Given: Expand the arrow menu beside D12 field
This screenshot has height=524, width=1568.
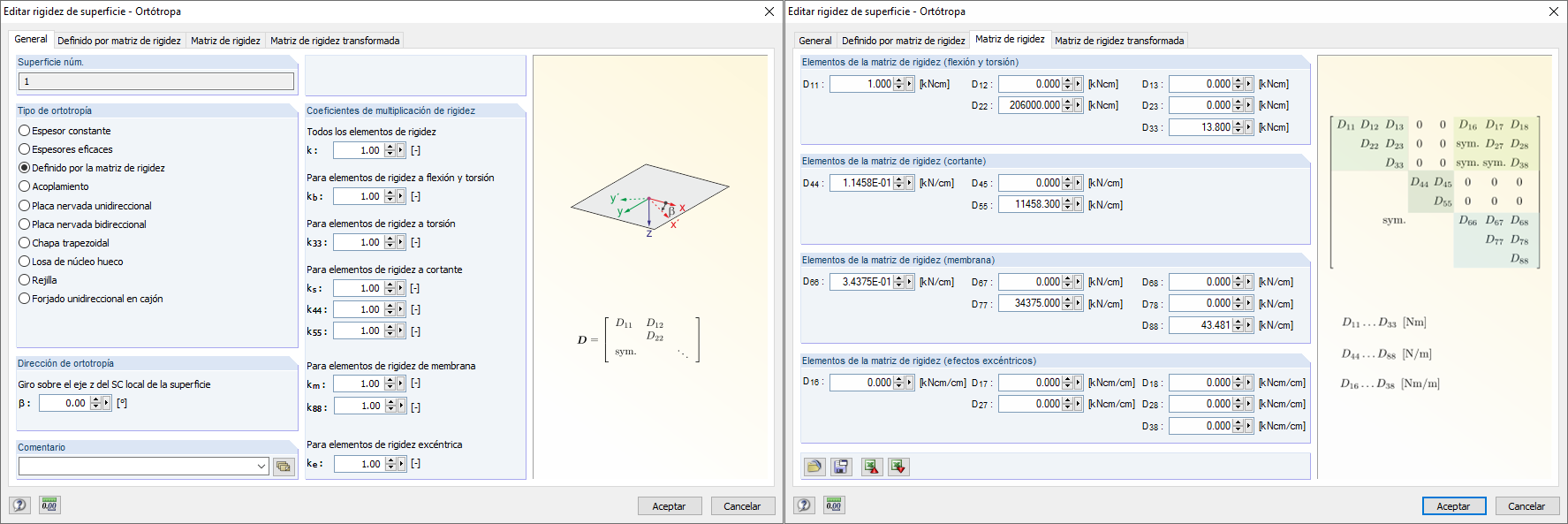Looking at the screenshot, I should 1078,84.
